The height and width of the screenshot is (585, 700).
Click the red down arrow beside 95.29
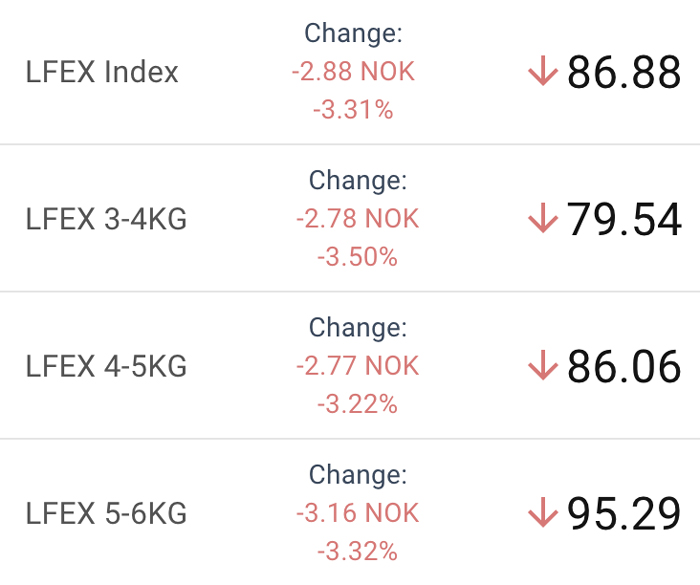(x=543, y=512)
